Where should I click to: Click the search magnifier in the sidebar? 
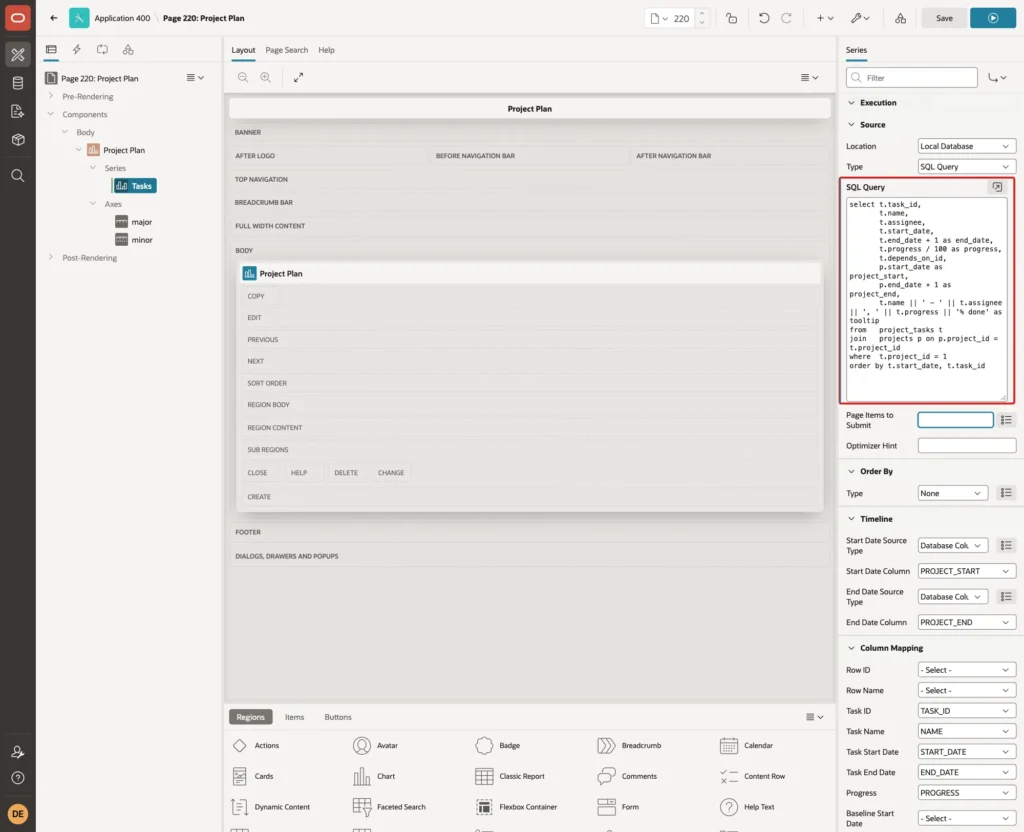(x=18, y=175)
